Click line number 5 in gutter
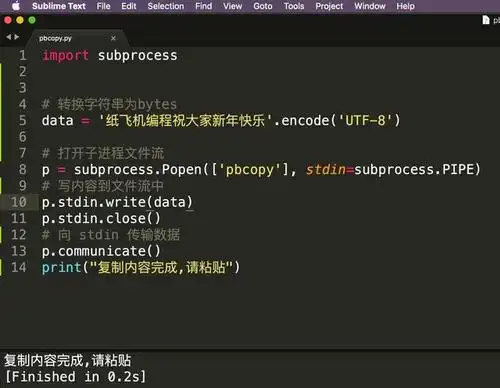 tap(23, 120)
